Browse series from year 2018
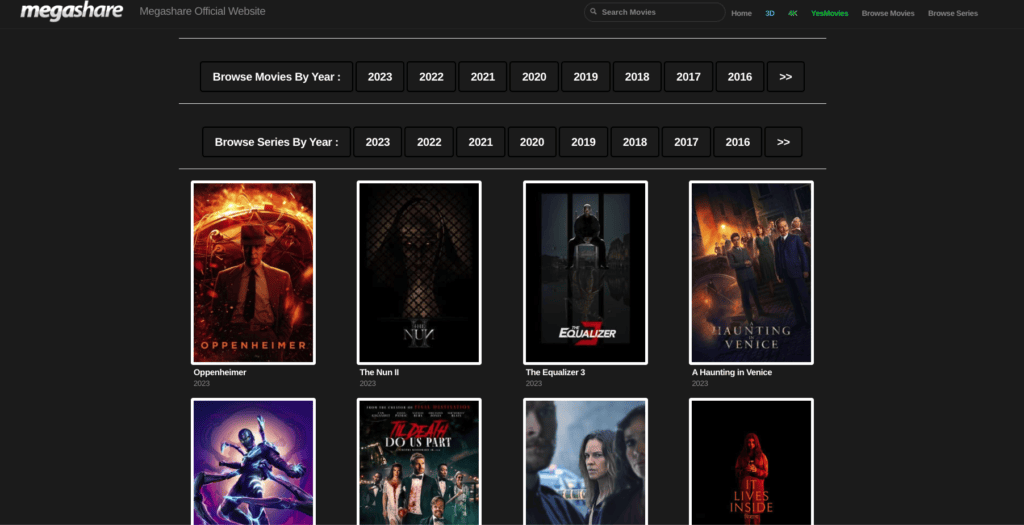Image resolution: width=1024 pixels, height=525 pixels. 635,142
